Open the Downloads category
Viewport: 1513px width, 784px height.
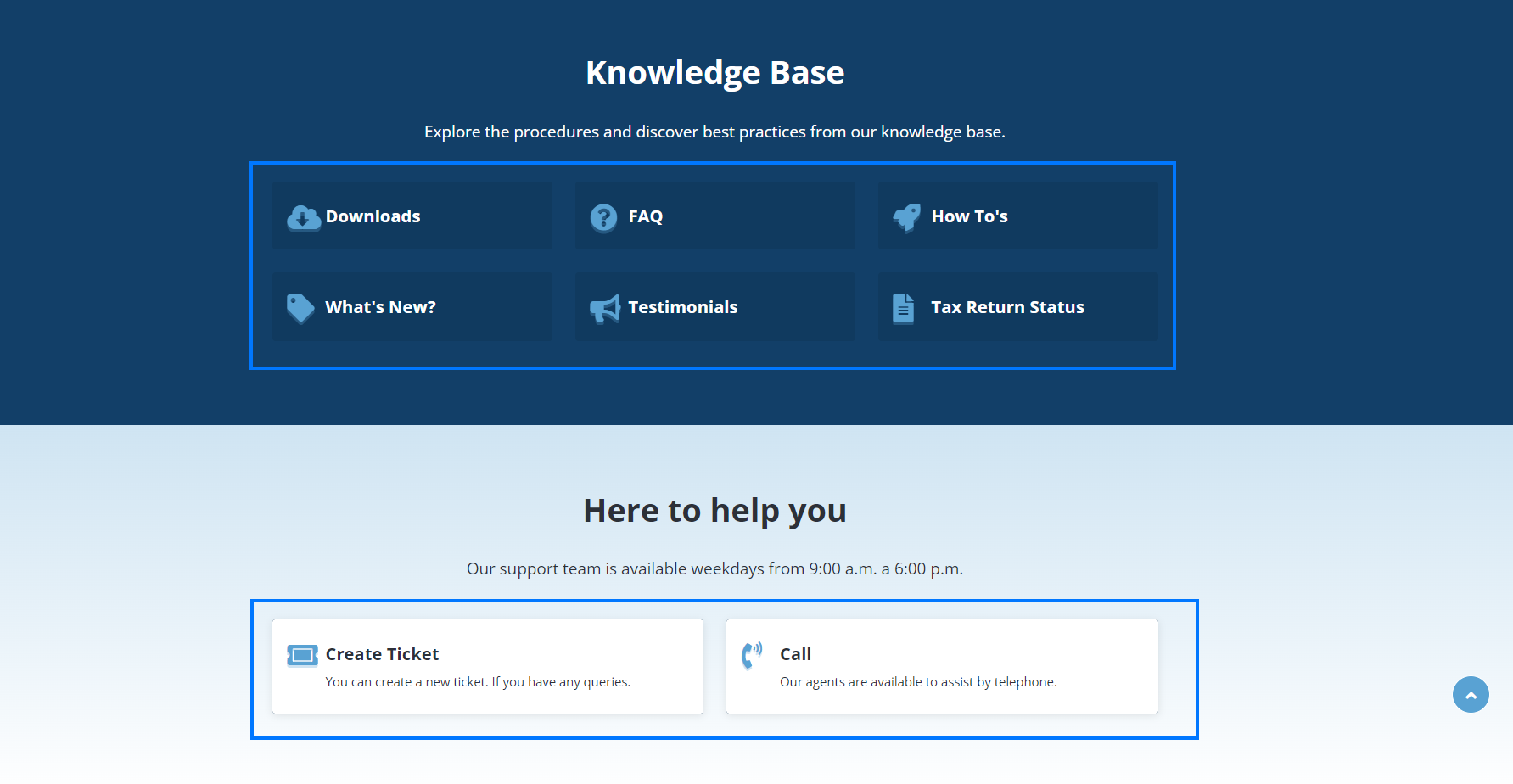(412, 216)
